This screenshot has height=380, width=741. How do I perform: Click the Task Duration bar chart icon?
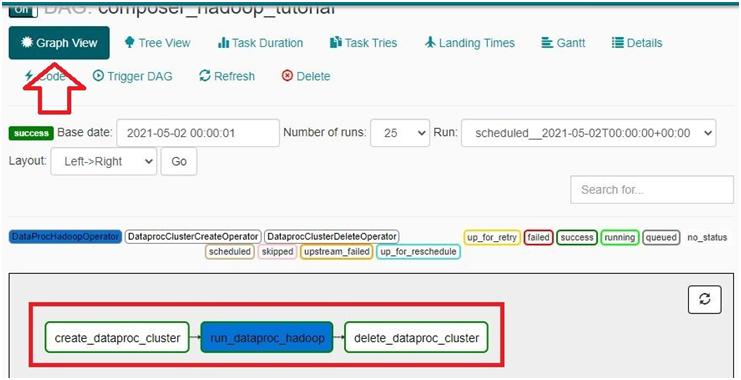tap(223, 43)
